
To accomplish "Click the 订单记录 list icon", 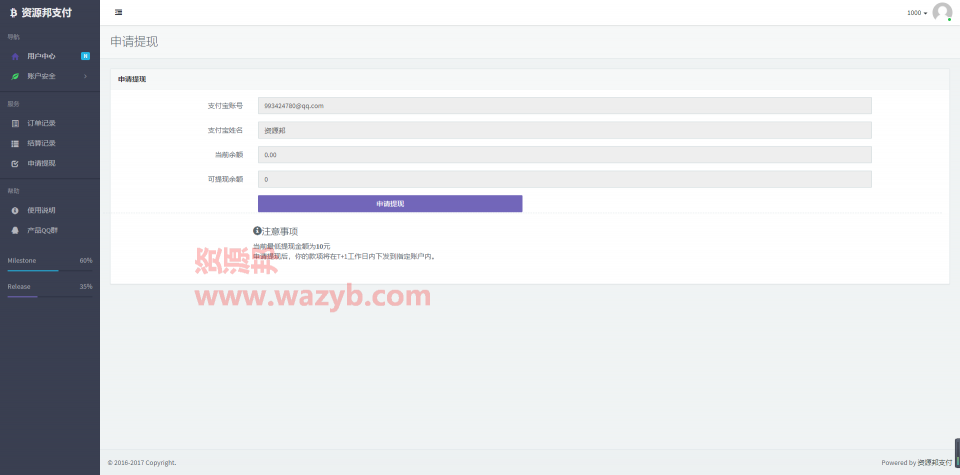I will pyautogui.click(x=15, y=123).
